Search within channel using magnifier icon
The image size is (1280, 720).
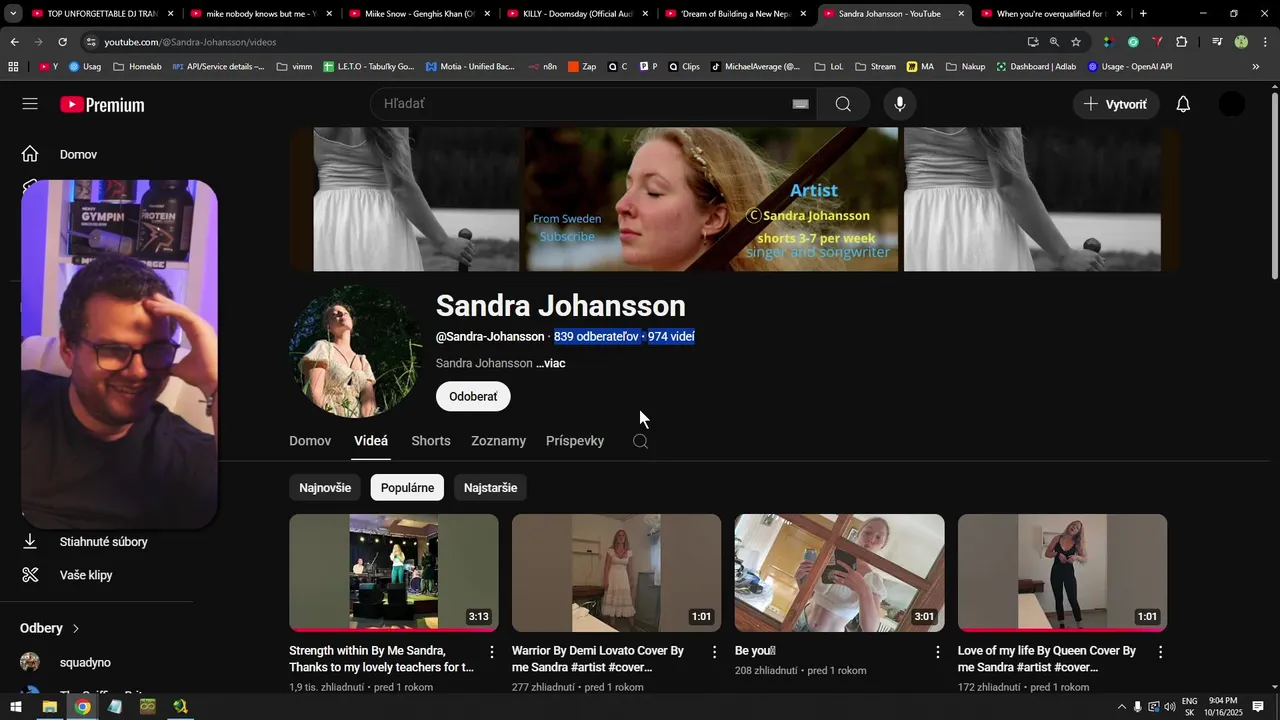point(641,441)
